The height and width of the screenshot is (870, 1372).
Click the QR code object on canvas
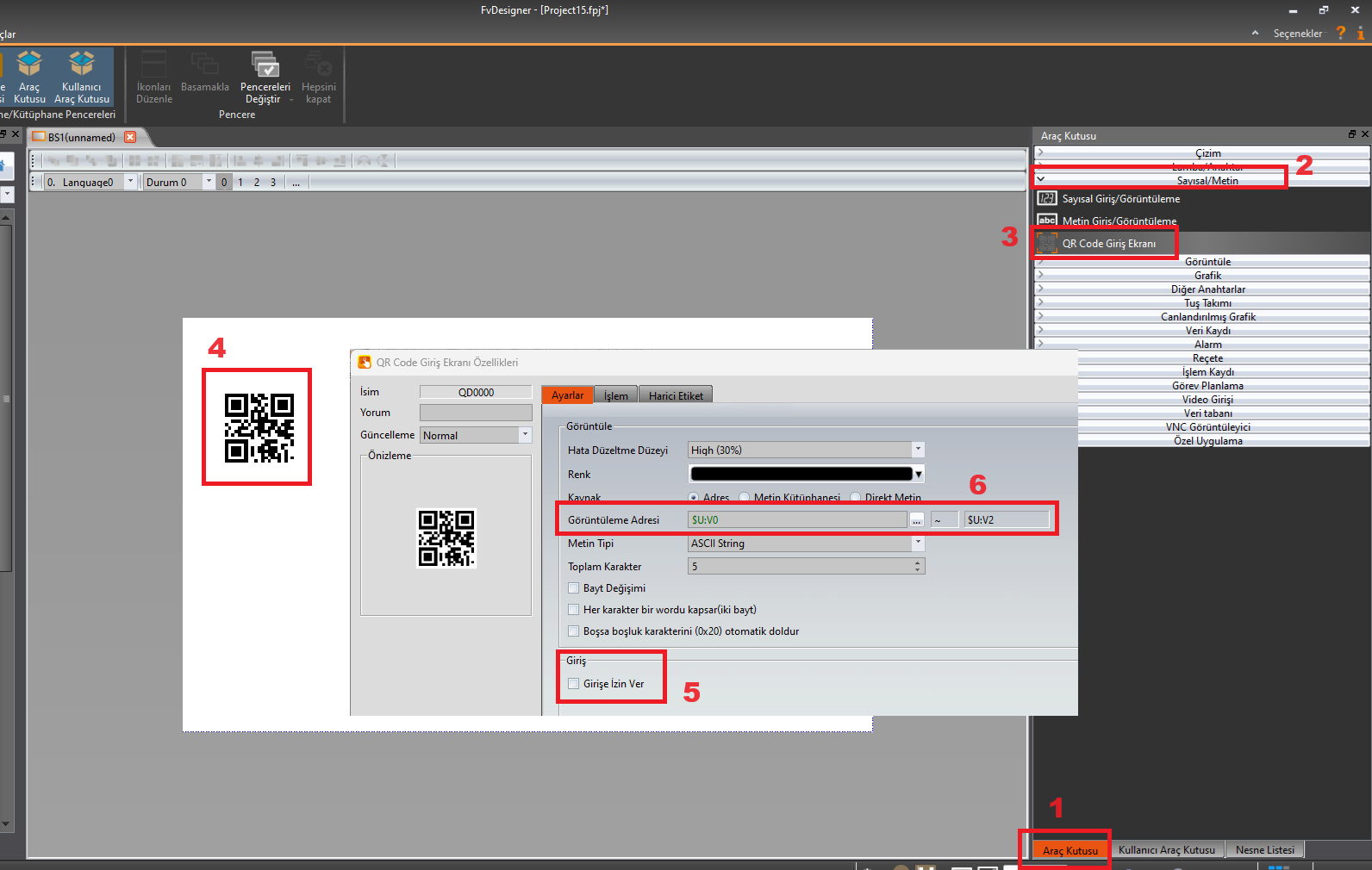point(259,428)
